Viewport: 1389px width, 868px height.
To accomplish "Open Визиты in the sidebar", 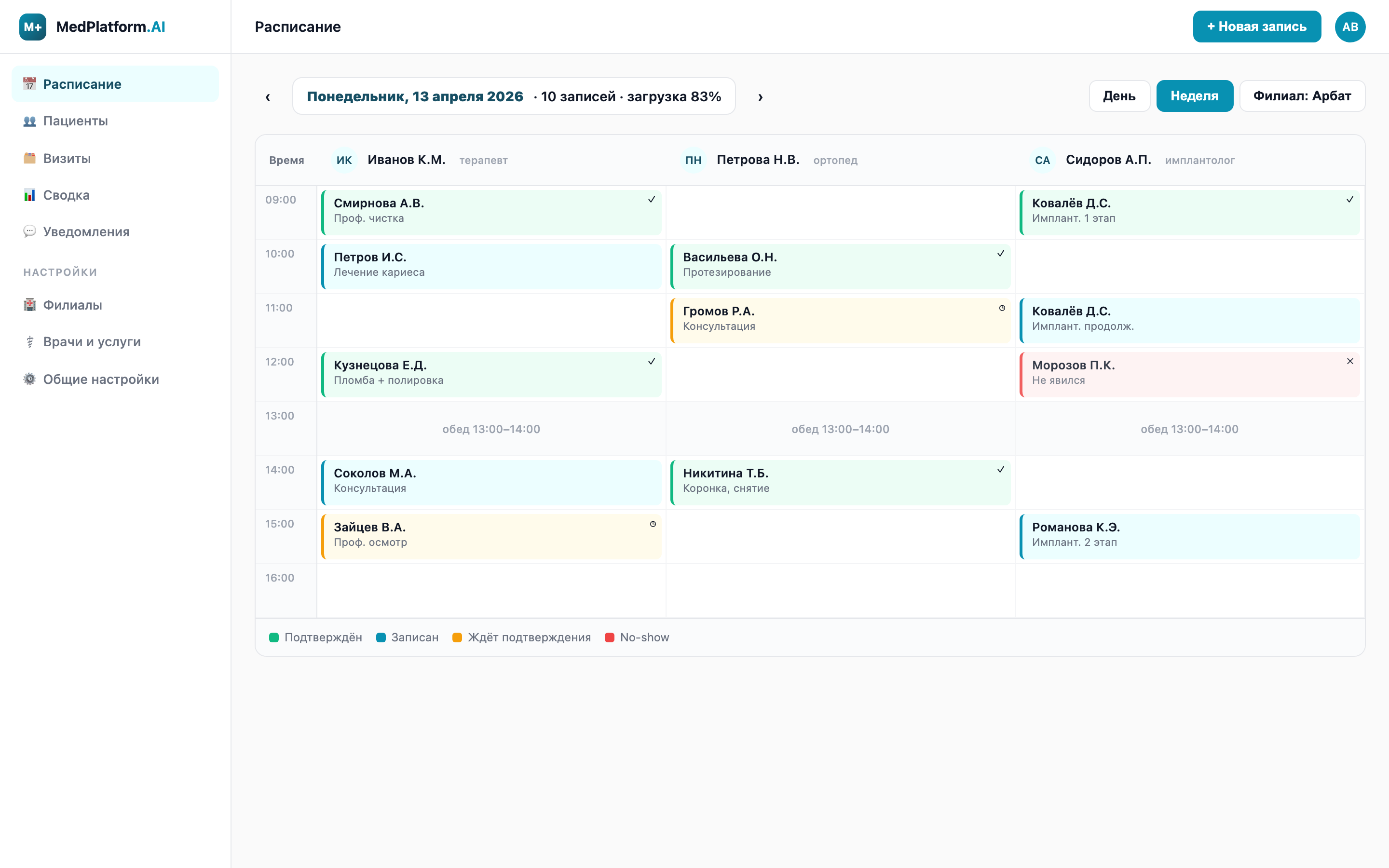I will coord(115,159).
